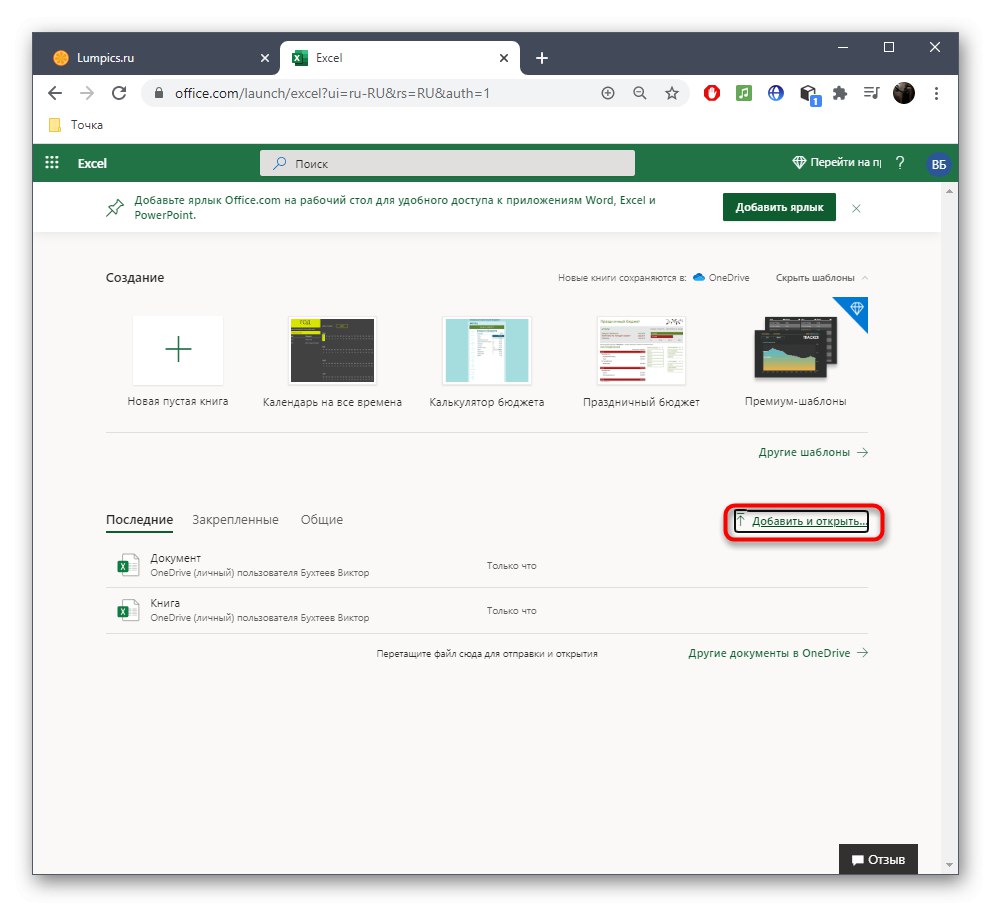The height and width of the screenshot is (907, 991).
Task: Dismiss the shortcut banner with the X
Action: click(856, 208)
